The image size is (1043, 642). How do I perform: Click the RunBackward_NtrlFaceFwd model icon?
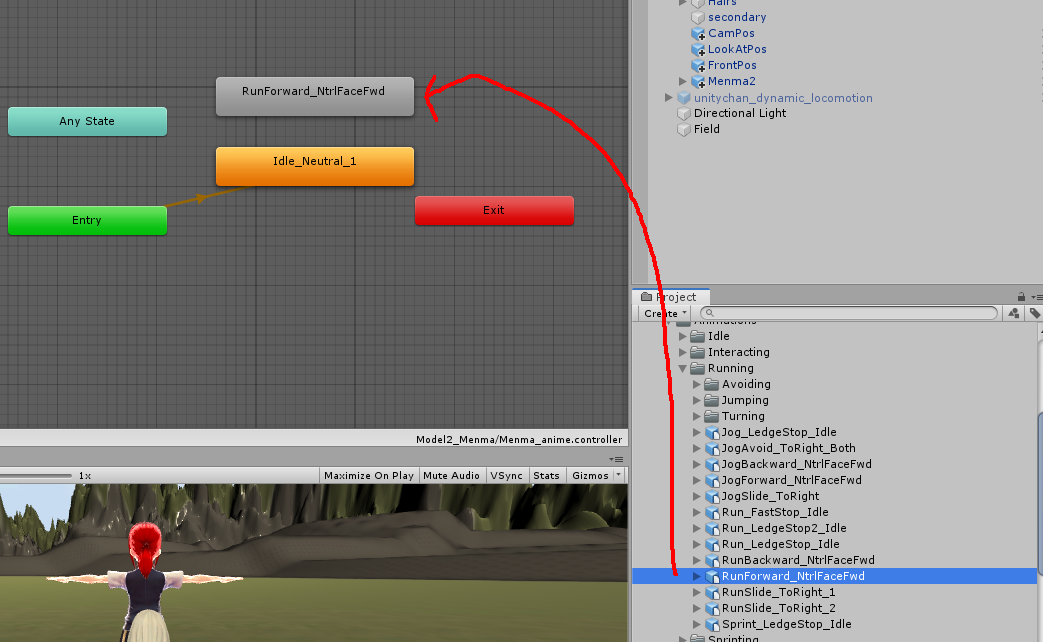[x=712, y=560]
